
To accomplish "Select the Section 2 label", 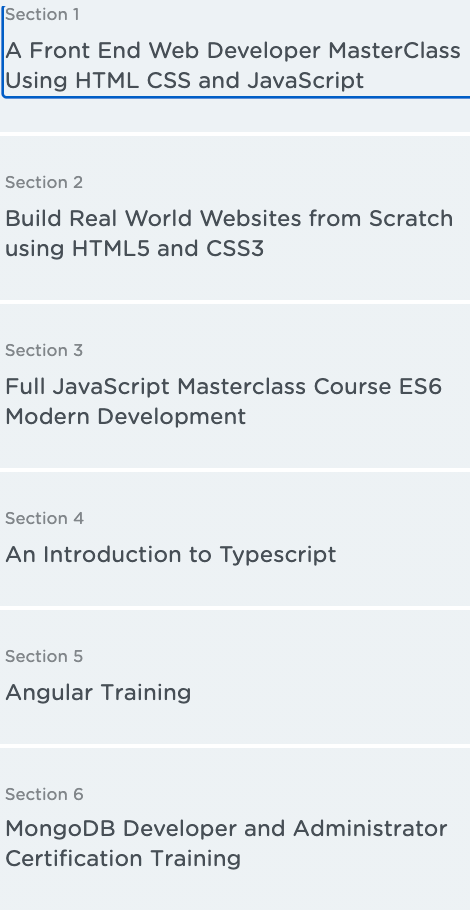I will [x=44, y=182].
